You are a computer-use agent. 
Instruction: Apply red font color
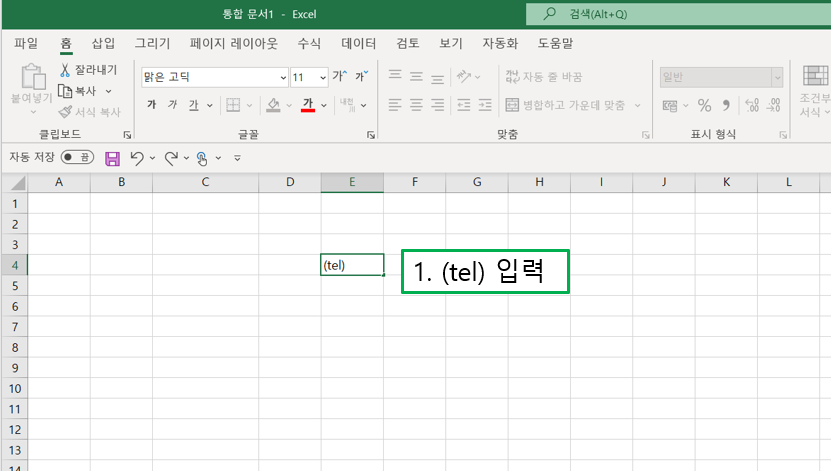[308, 105]
